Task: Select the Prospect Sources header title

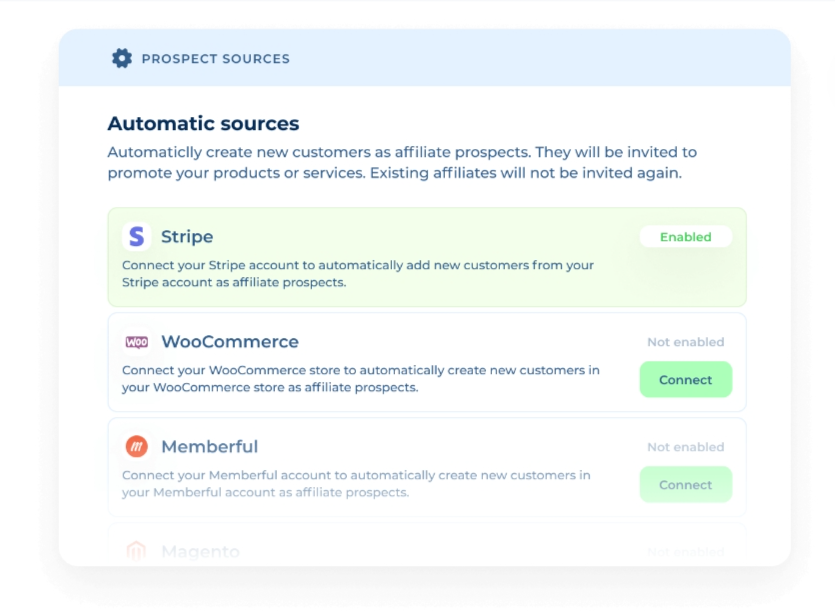Action: pos(215,59)
